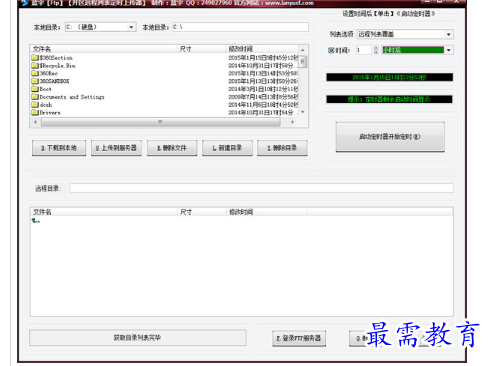This screenshot has height=366, width=488.
Task: Click the local list 修改时间 column header
Action: tap(263, 49)
